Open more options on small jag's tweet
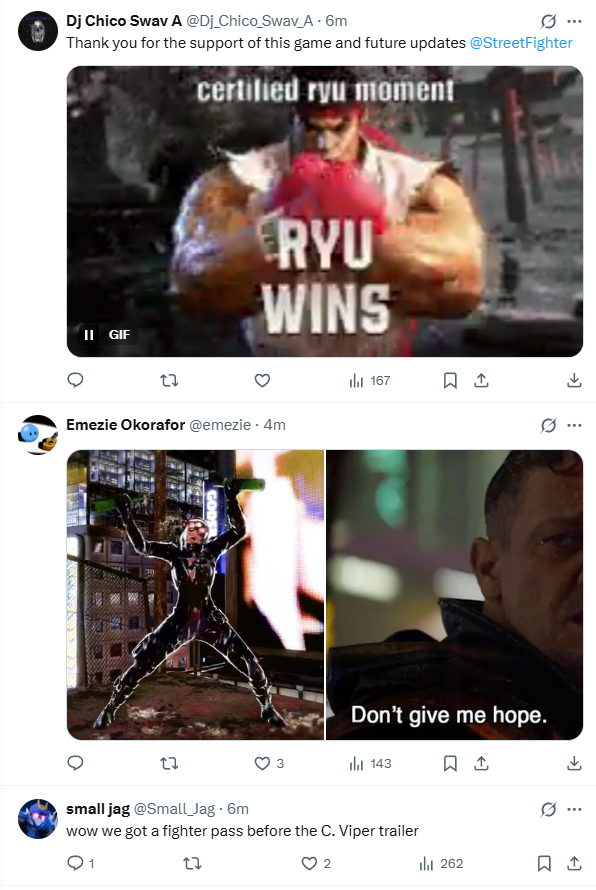Image resolution: width=596 pixels, height=890 pixels. (x=574, y=809)
